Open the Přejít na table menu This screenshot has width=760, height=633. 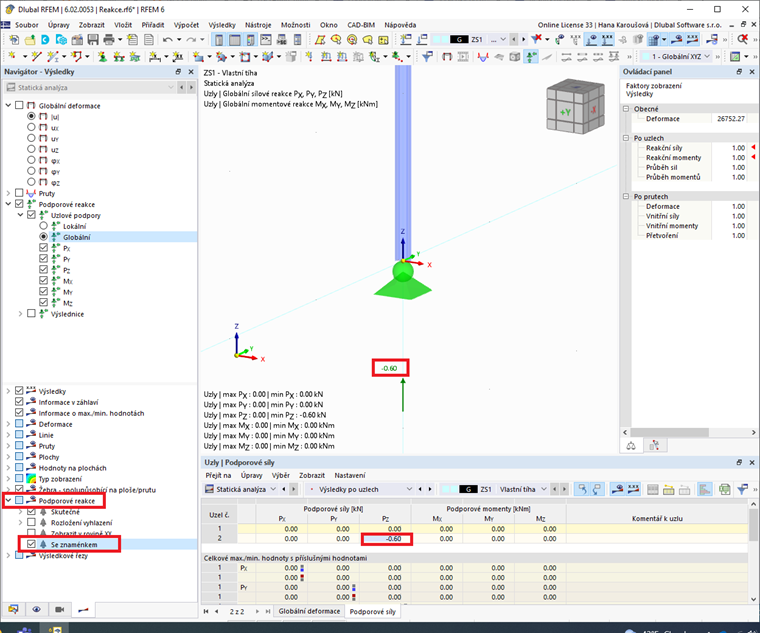click(x=218, y=475)
